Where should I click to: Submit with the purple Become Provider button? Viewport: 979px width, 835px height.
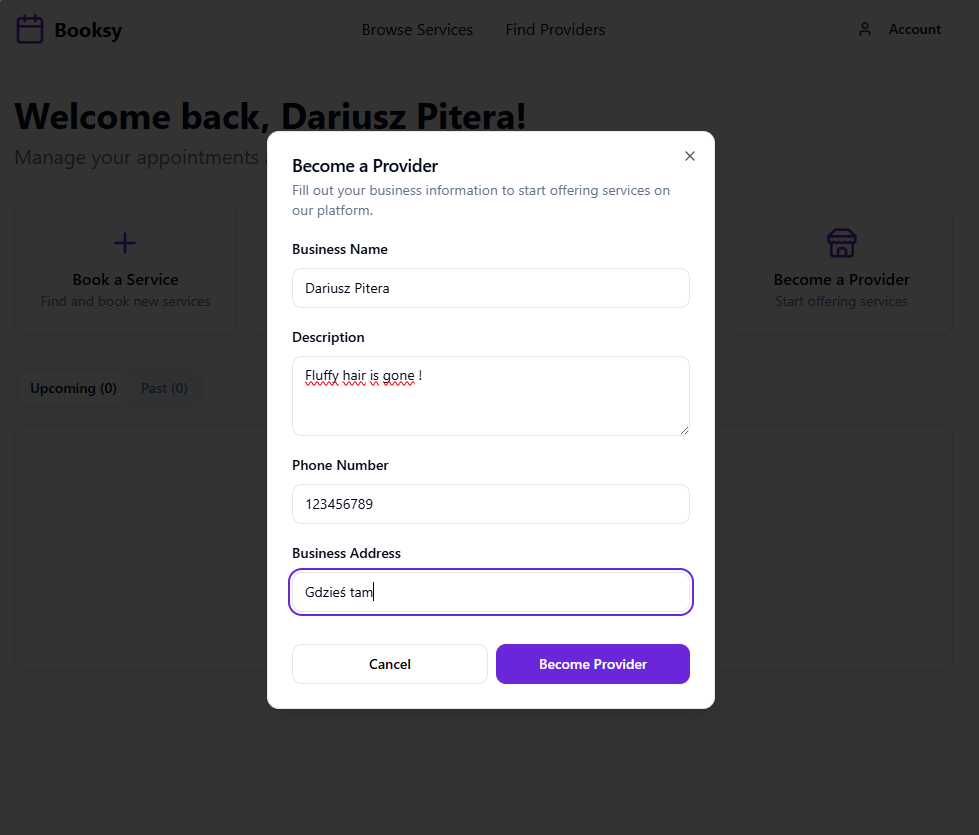point(593,664)
